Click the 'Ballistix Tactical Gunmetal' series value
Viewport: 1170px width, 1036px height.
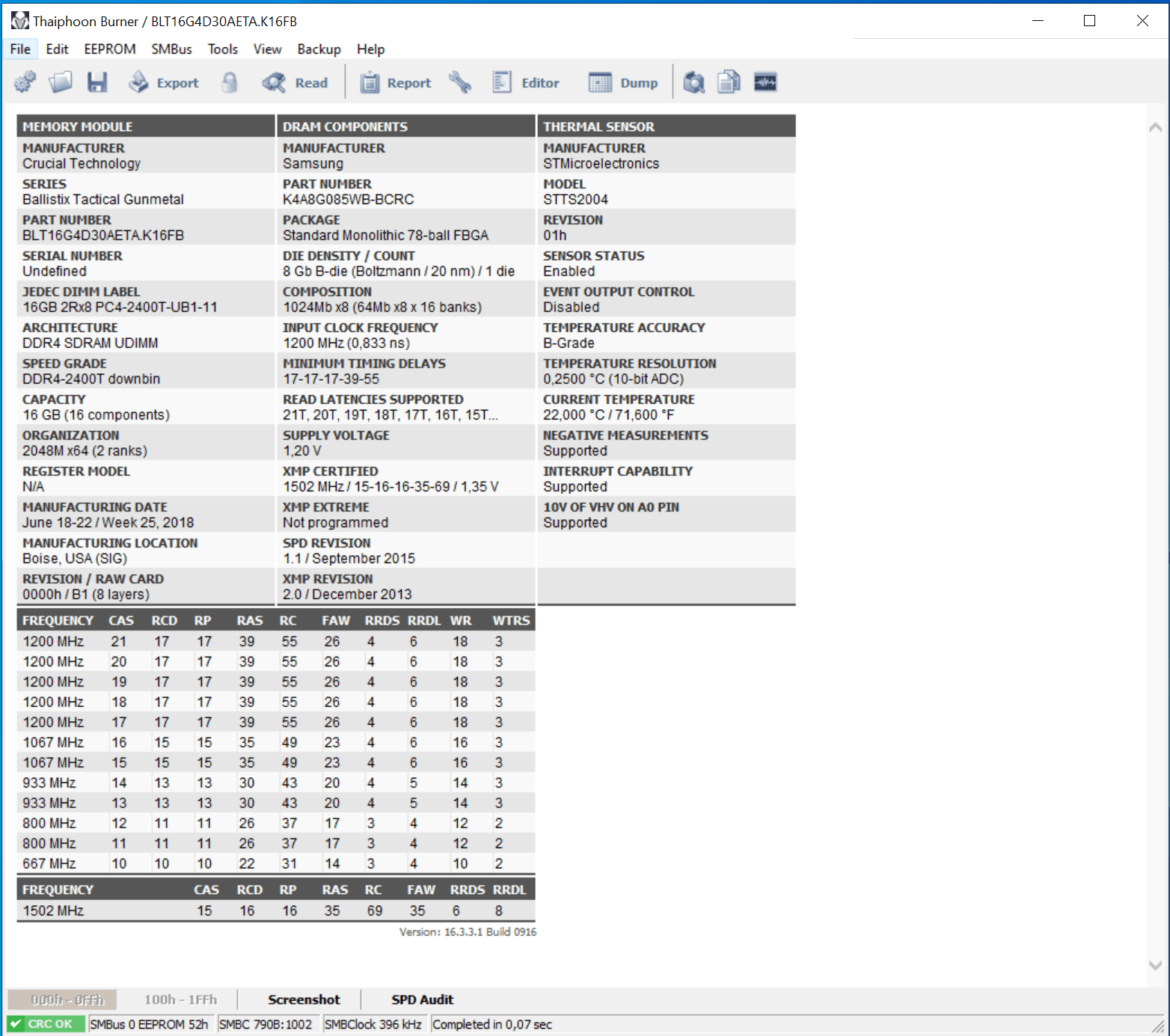click(x=103, y=199)
